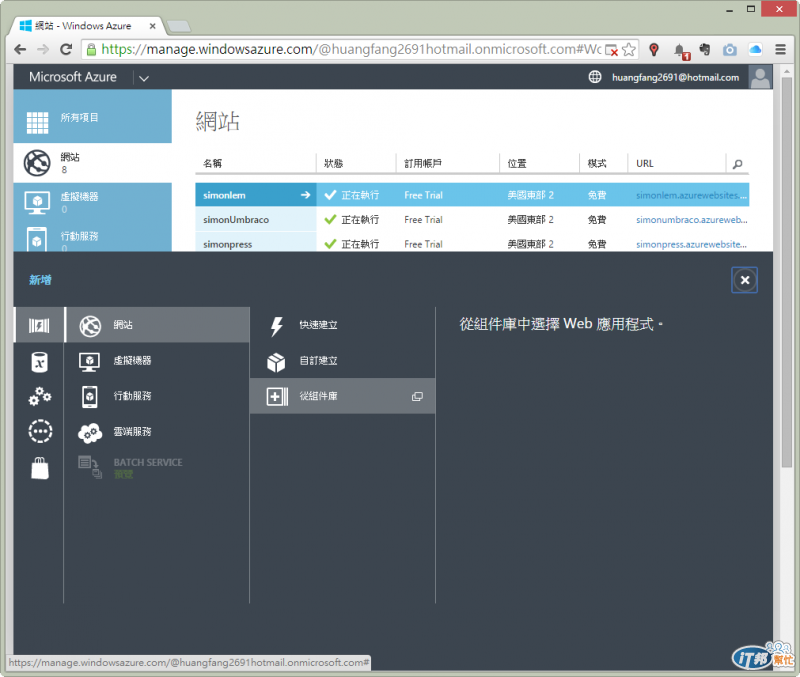
Task: Click the Evernote elephant extension icon
Action: click(705, 49)
